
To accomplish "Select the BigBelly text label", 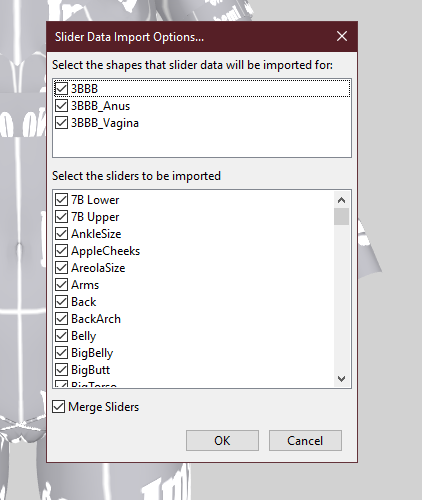I will pos(92,353).
